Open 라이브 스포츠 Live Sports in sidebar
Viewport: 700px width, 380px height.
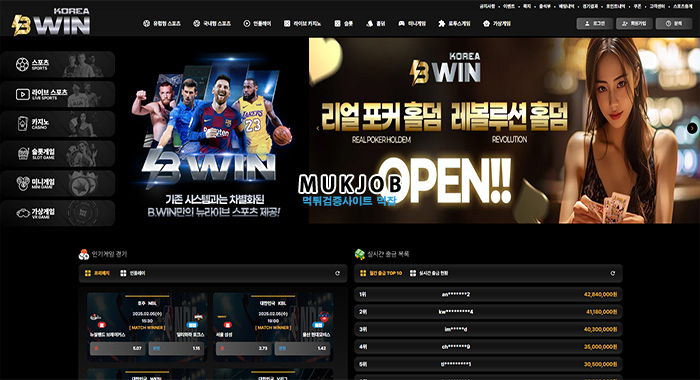click(x=58, y=94)
